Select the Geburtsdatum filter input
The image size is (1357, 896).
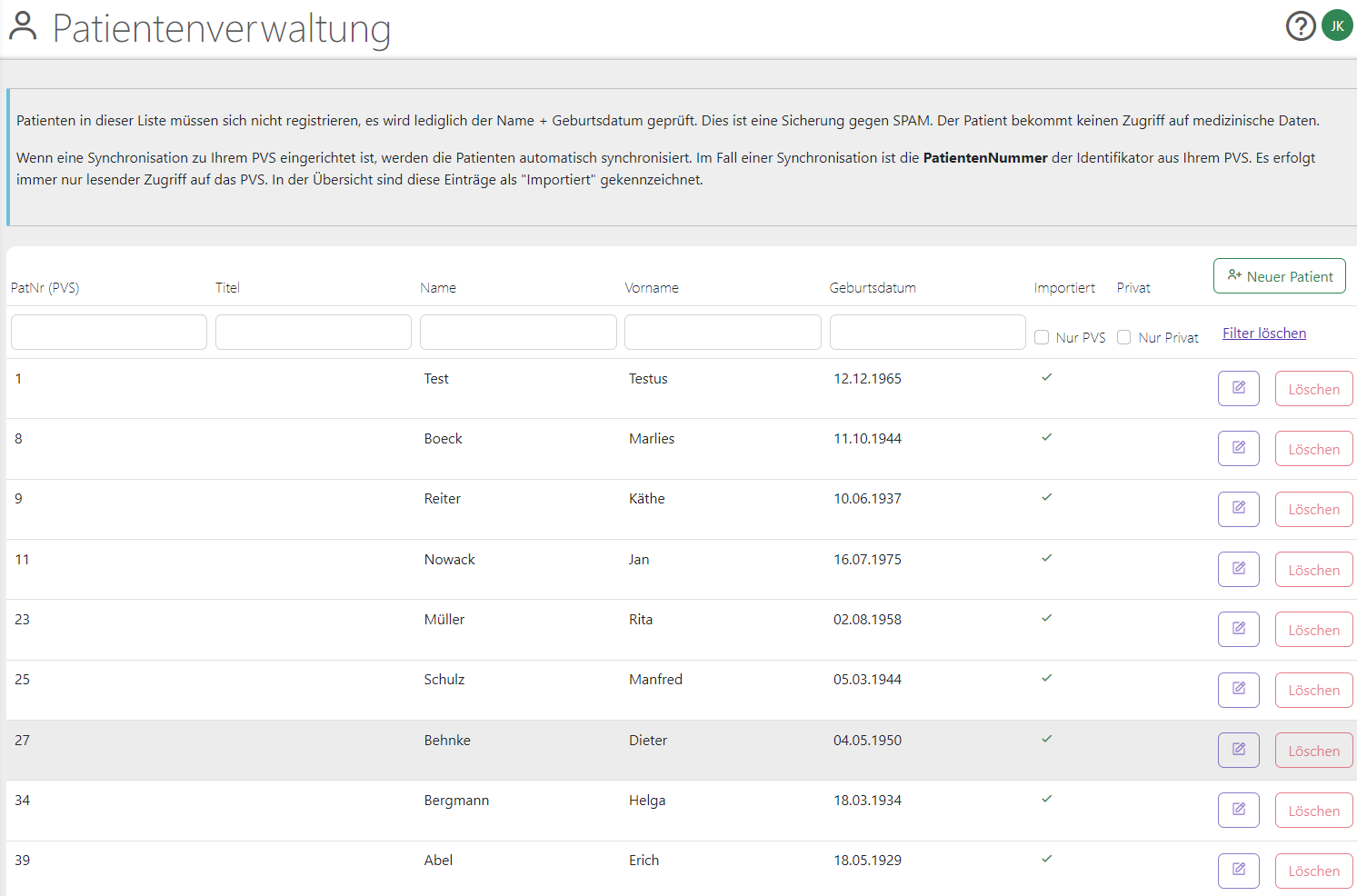click(927, 333)
